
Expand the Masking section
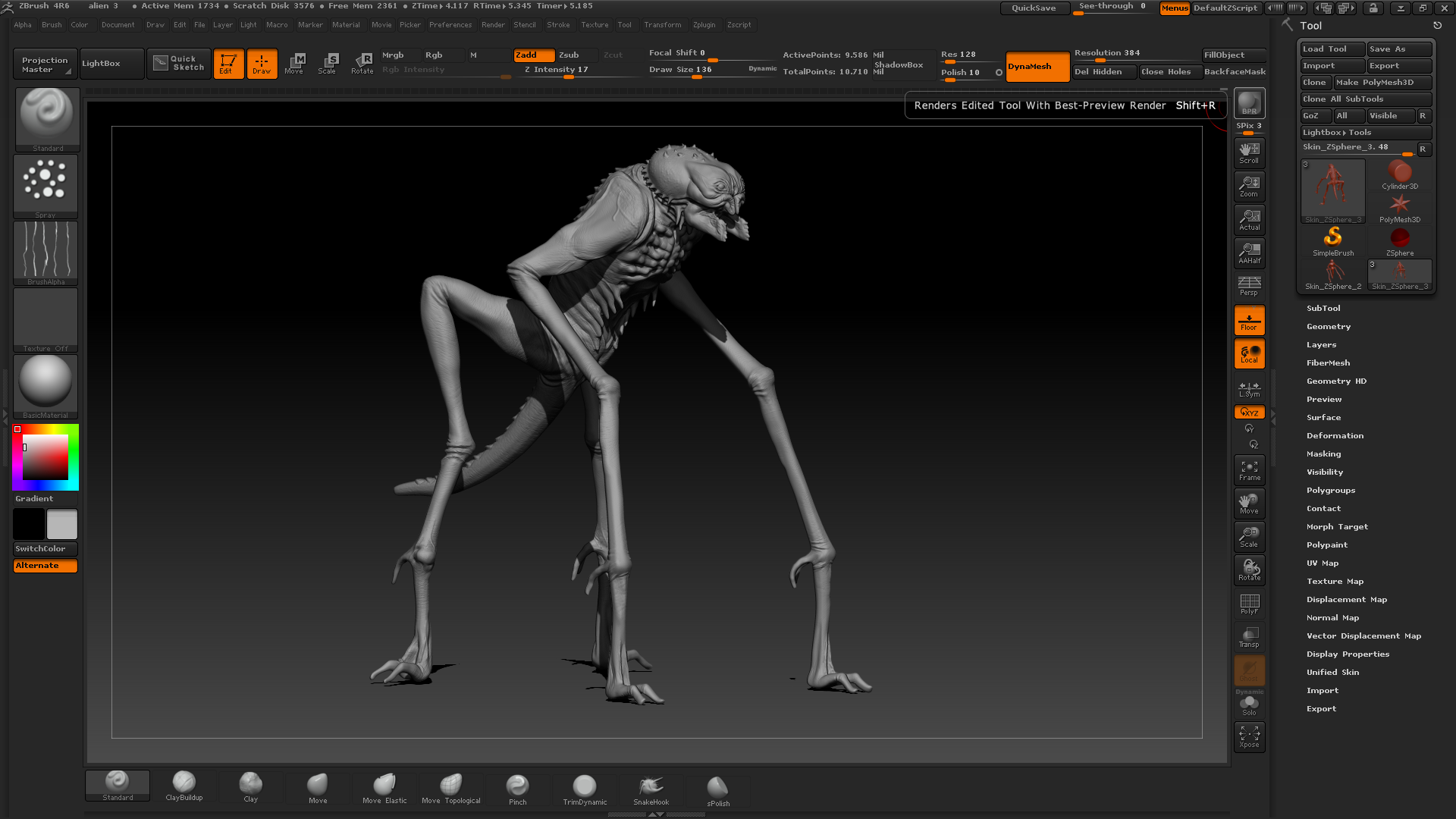pos(1323,454)
